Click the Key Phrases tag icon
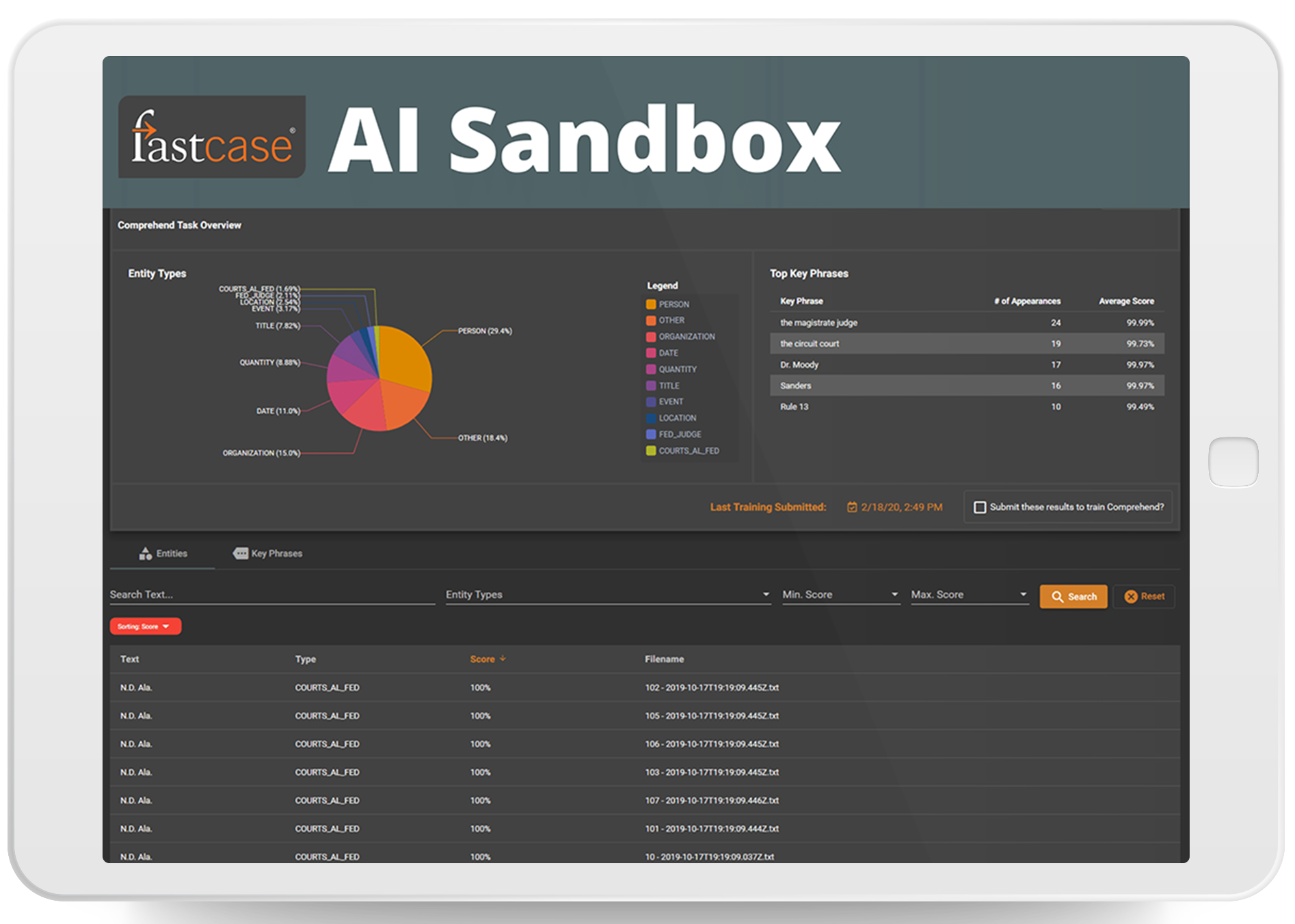Viewport: 1295px width, 924px height. point(241,554)
